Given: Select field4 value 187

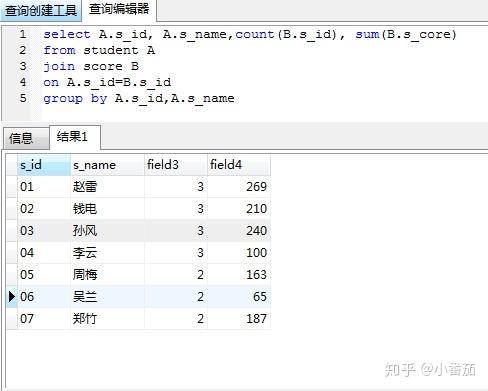Looking at the screenshot, I should [239, 319].
